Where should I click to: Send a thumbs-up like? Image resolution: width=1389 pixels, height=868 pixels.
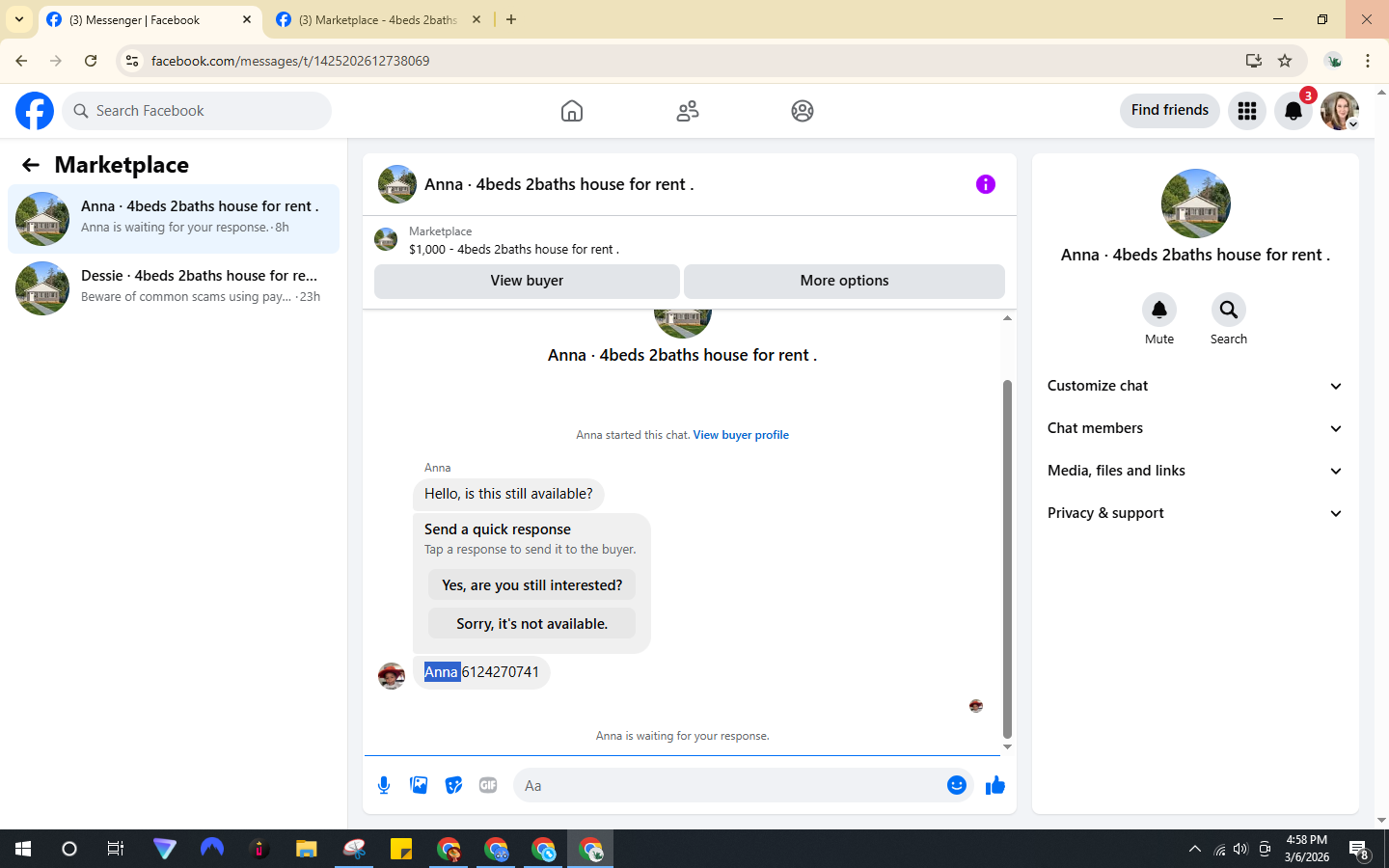(x=995, y=785)
